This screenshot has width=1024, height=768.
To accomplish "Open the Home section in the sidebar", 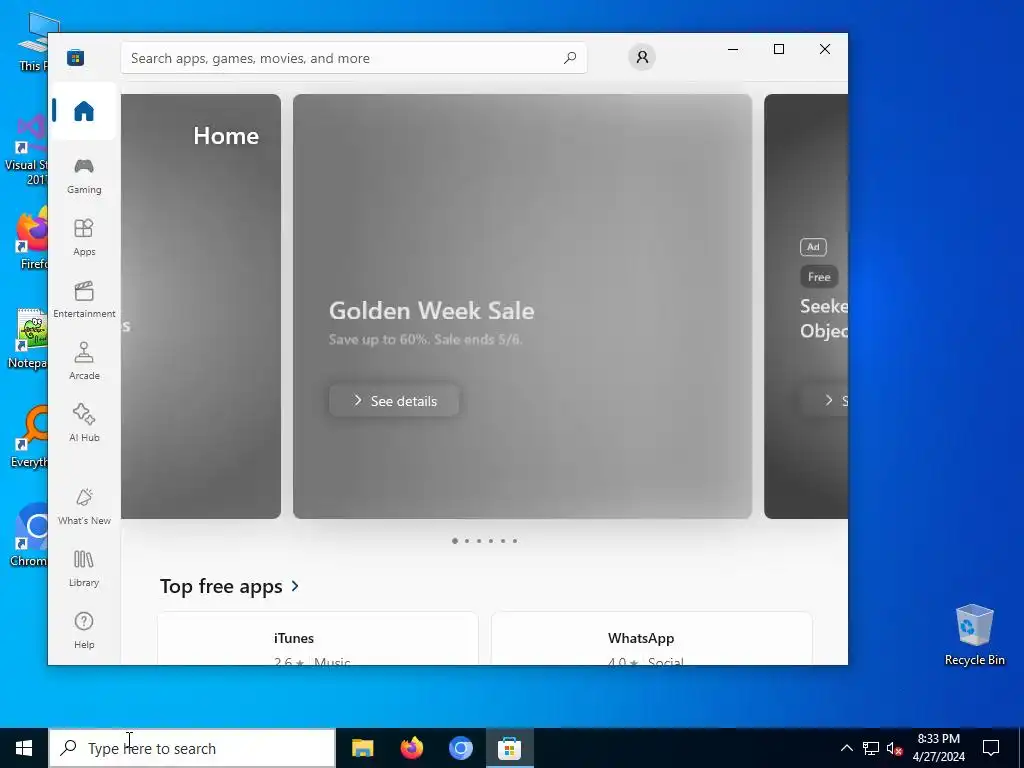I will (84, 111).
